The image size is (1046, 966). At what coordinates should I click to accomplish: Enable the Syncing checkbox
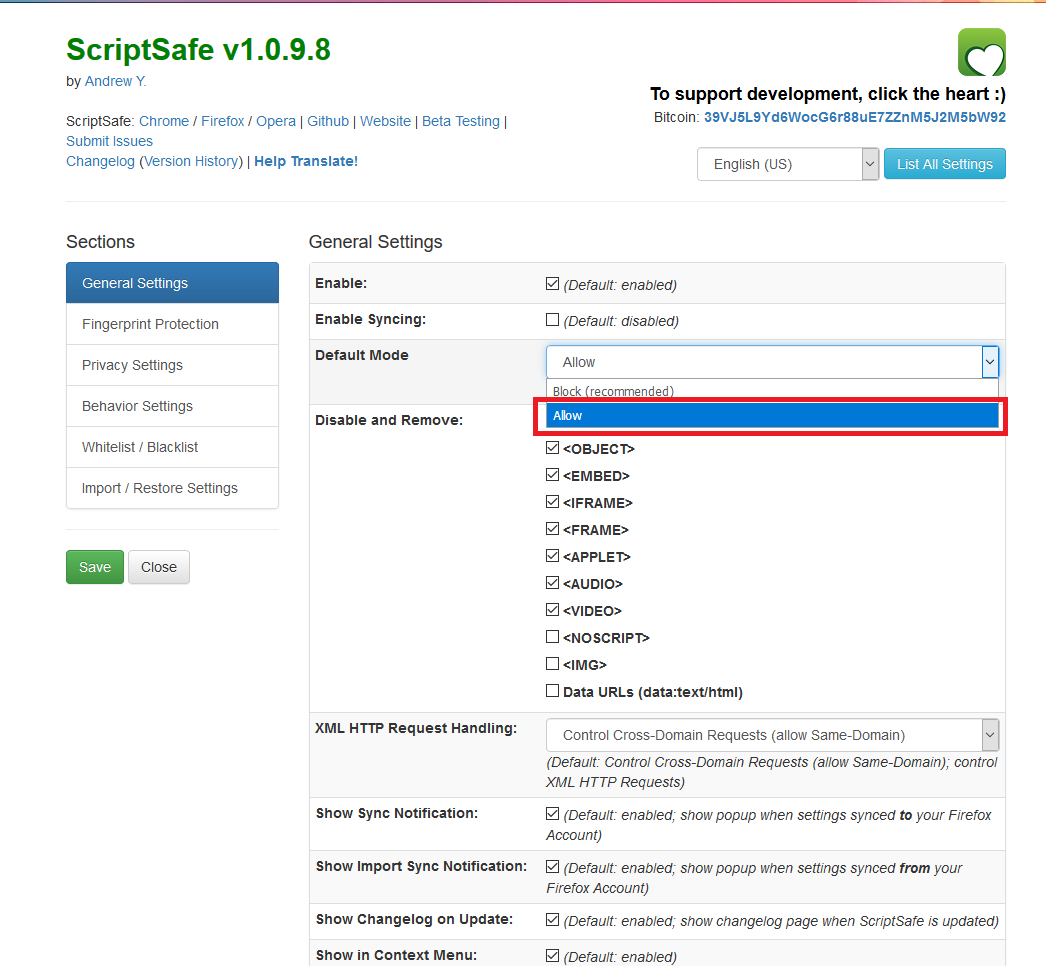553,320
